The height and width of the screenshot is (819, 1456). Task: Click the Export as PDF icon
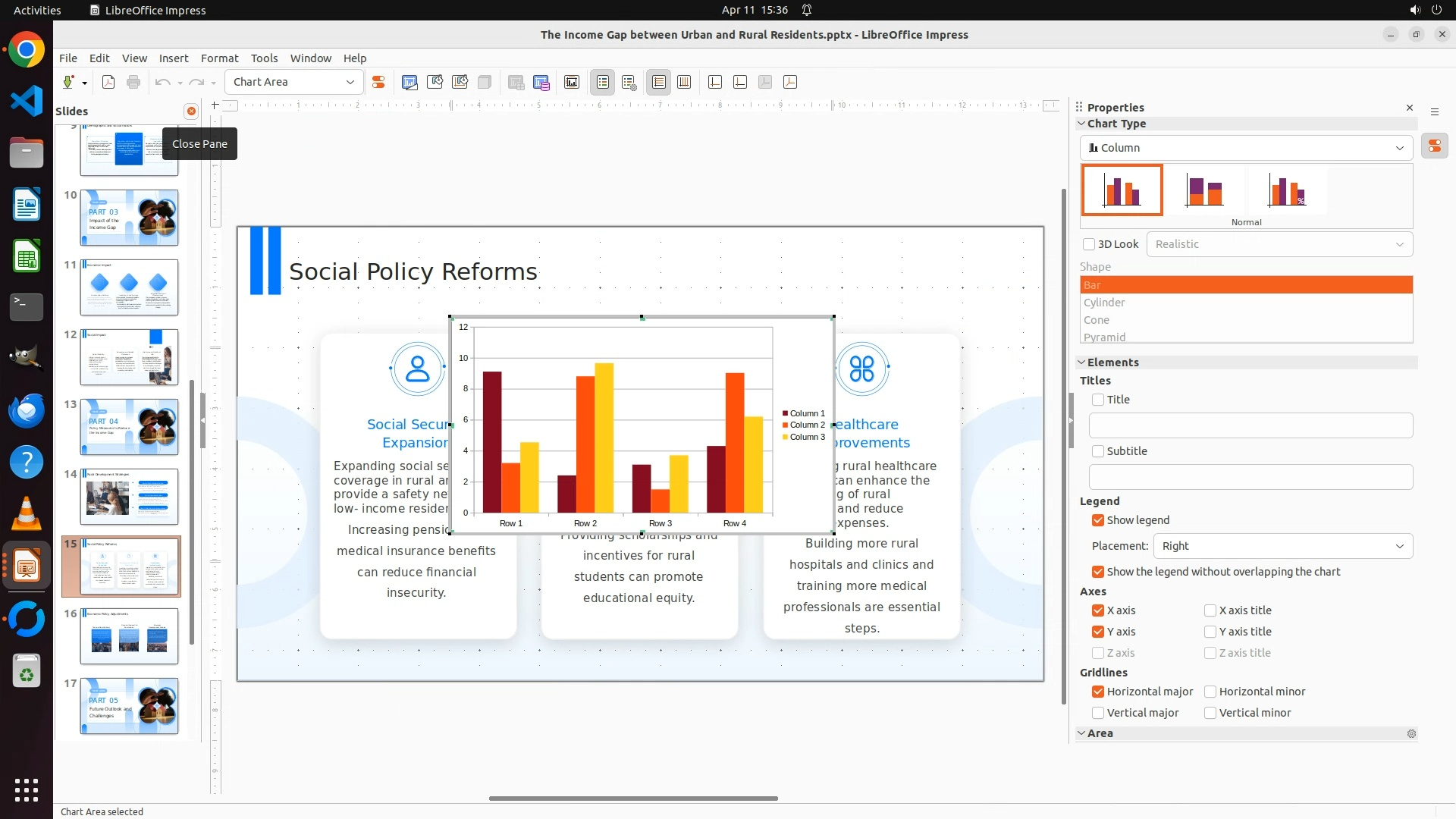[108, 82]
